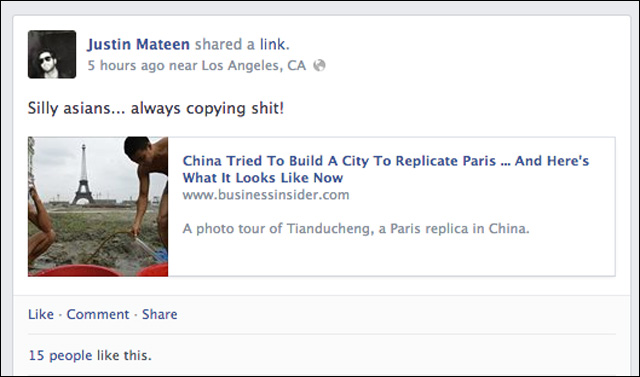Open the Eiffel Tower article thumbnail
The height and width of the screenshot is (377, 640).
pos(98,206)
